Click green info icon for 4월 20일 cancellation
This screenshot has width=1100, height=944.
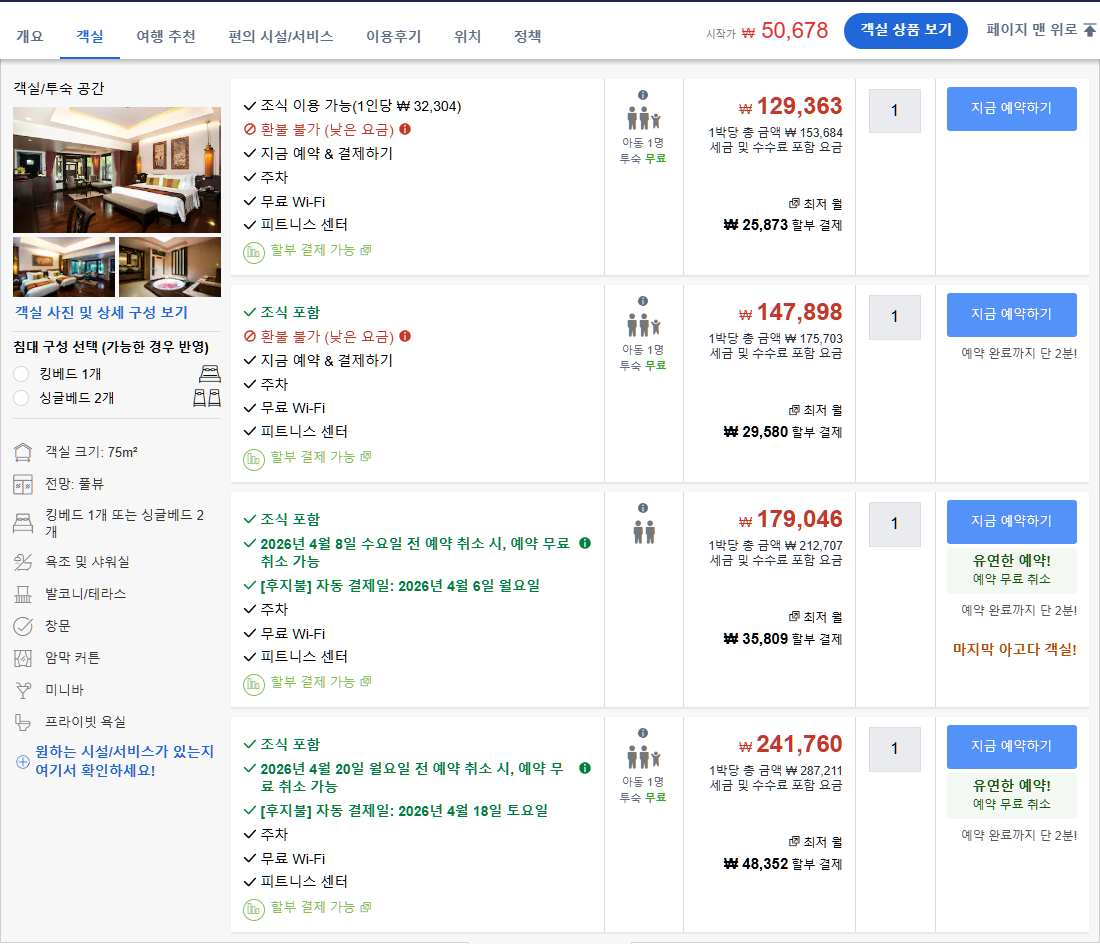tap(584, 768)
